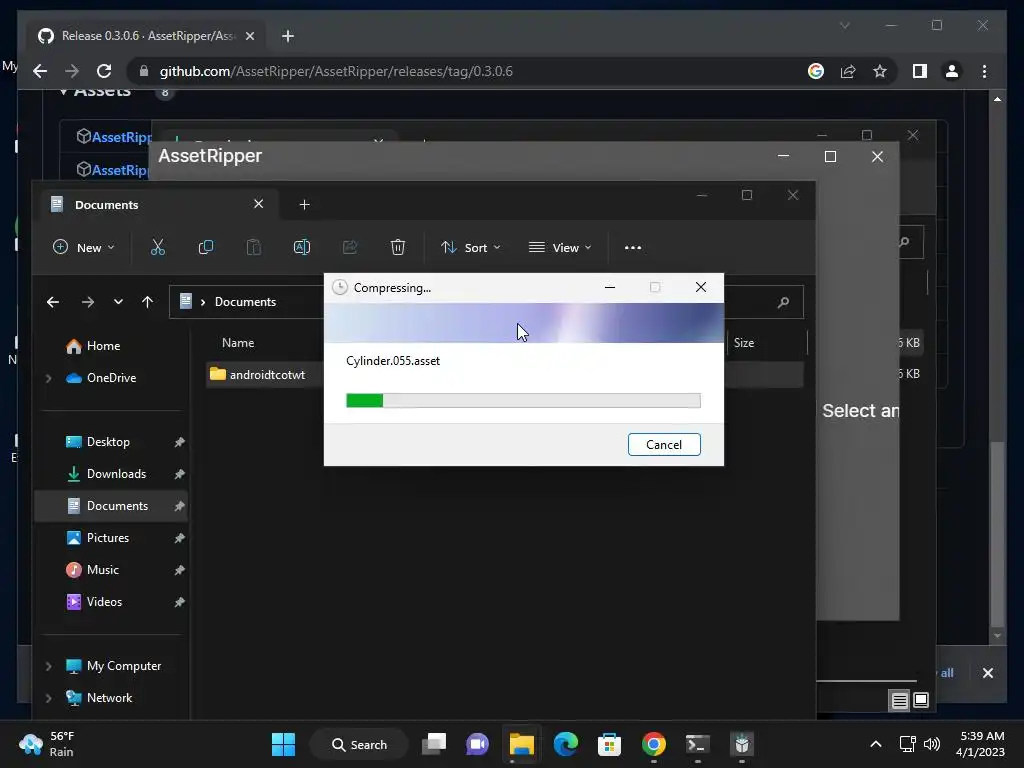Open the Windows Start menu
The width and height of the screenshot is (1024, 768).
point(283,744)
